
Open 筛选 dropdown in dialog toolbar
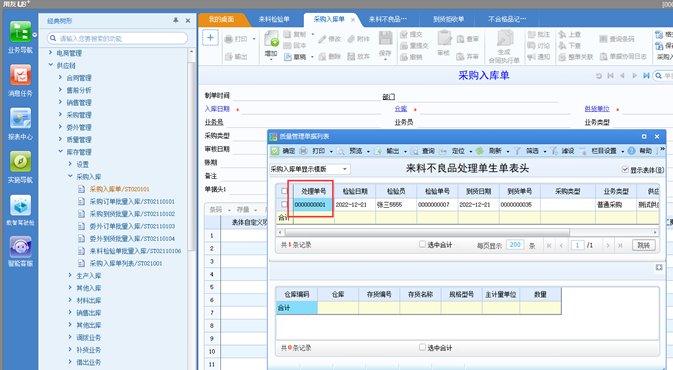click(545, 151)
